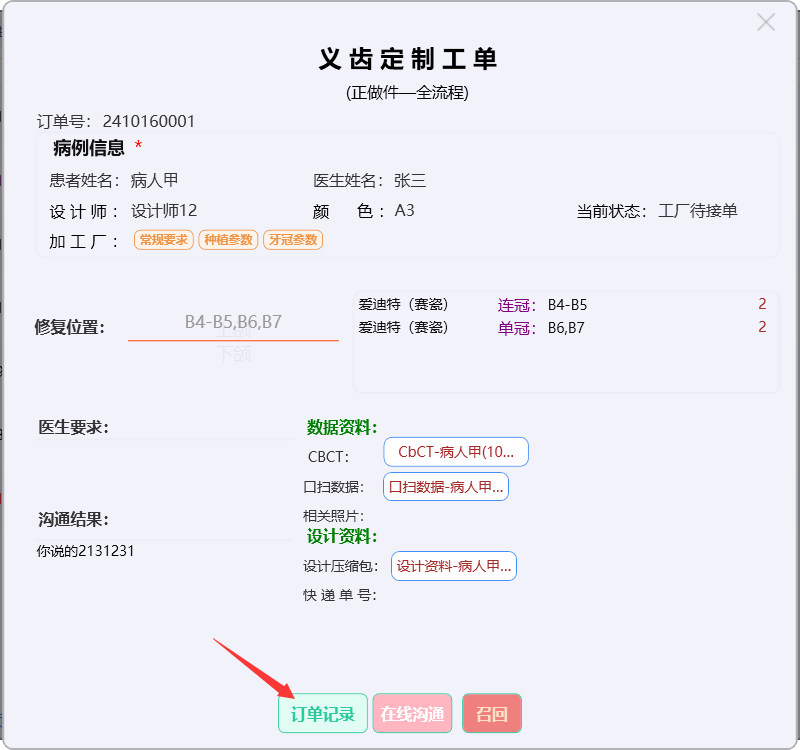Click the designer name 设计师12
Viewport: 800px width, 750px height.
pyautogui.click(x=164, y=211)
